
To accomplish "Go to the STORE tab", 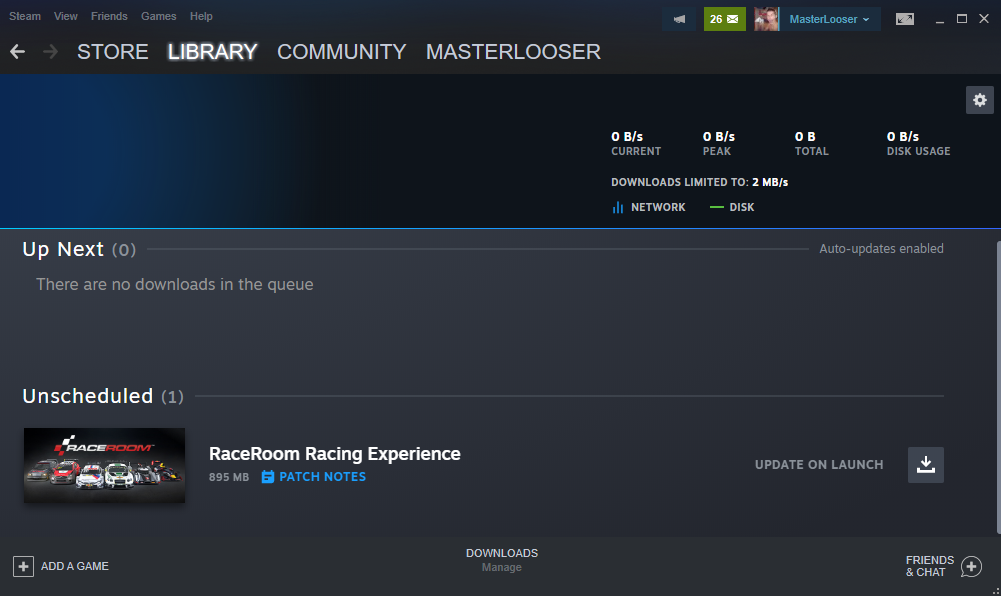I will point(112,52).
